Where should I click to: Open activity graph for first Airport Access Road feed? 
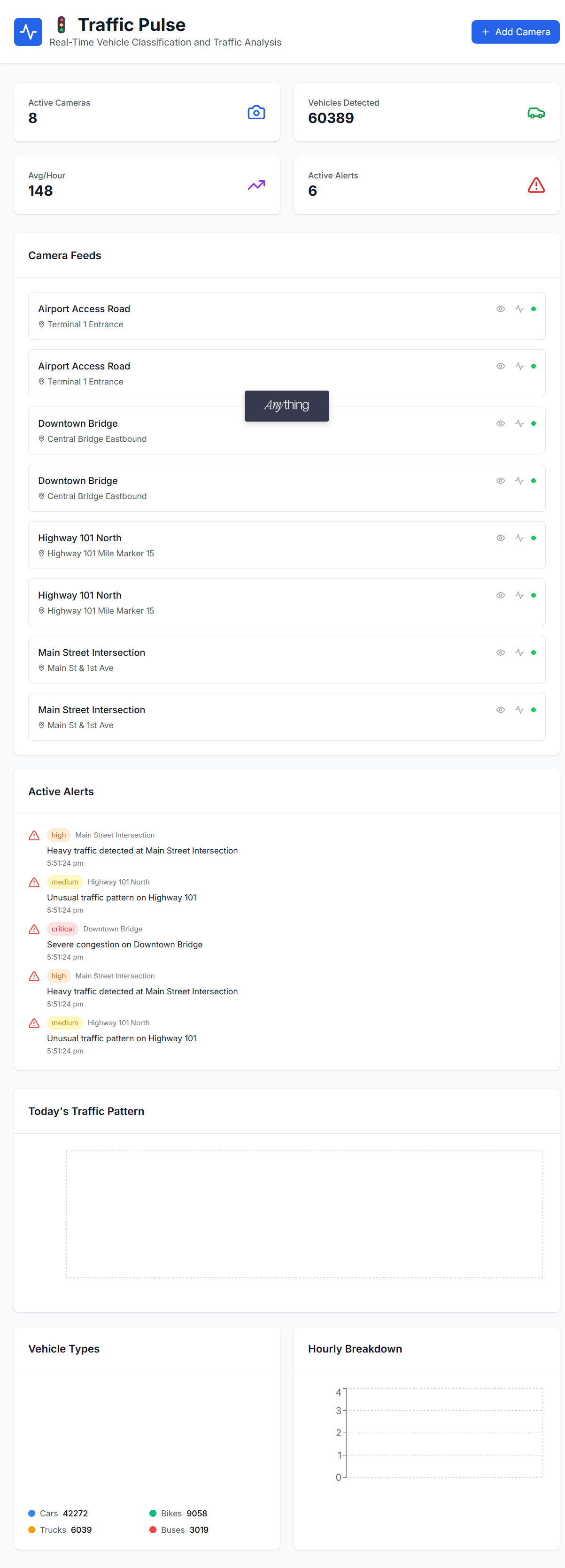(x=519, y=309)
